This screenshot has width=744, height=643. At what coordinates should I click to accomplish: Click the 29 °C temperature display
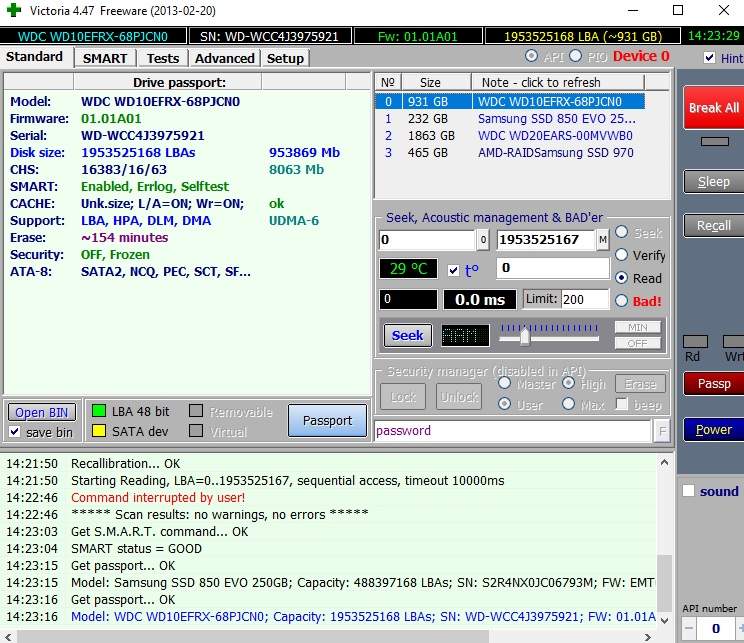point(408,269)
